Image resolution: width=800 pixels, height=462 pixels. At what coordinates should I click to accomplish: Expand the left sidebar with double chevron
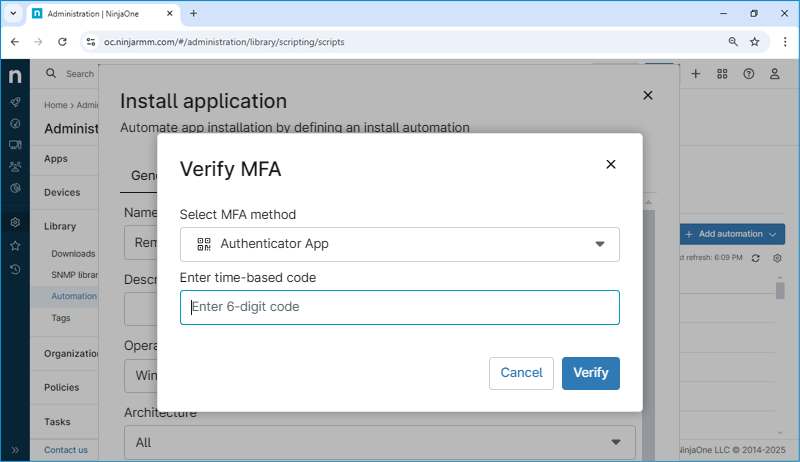click(15, 450)
